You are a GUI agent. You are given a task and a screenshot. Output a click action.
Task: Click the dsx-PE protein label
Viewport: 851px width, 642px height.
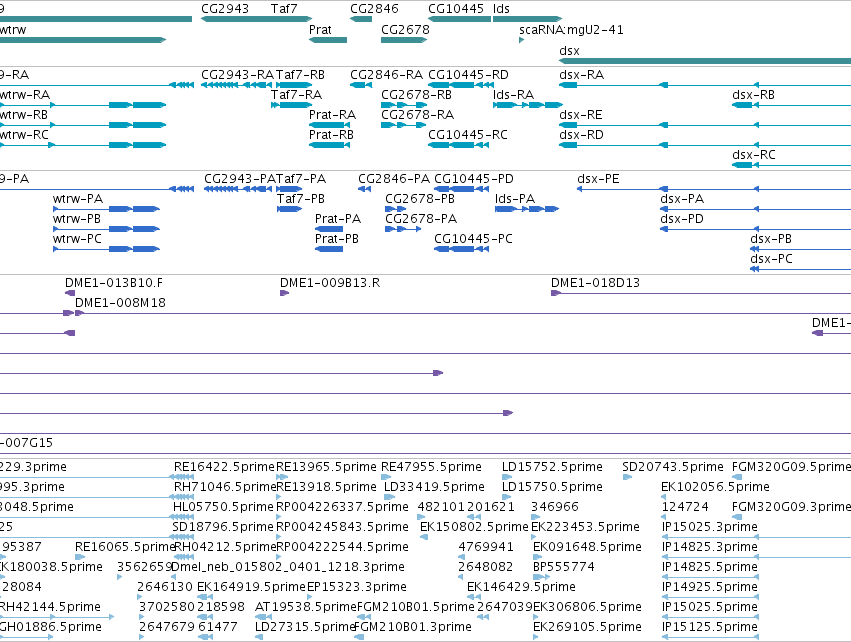click(x=598, y=179)
